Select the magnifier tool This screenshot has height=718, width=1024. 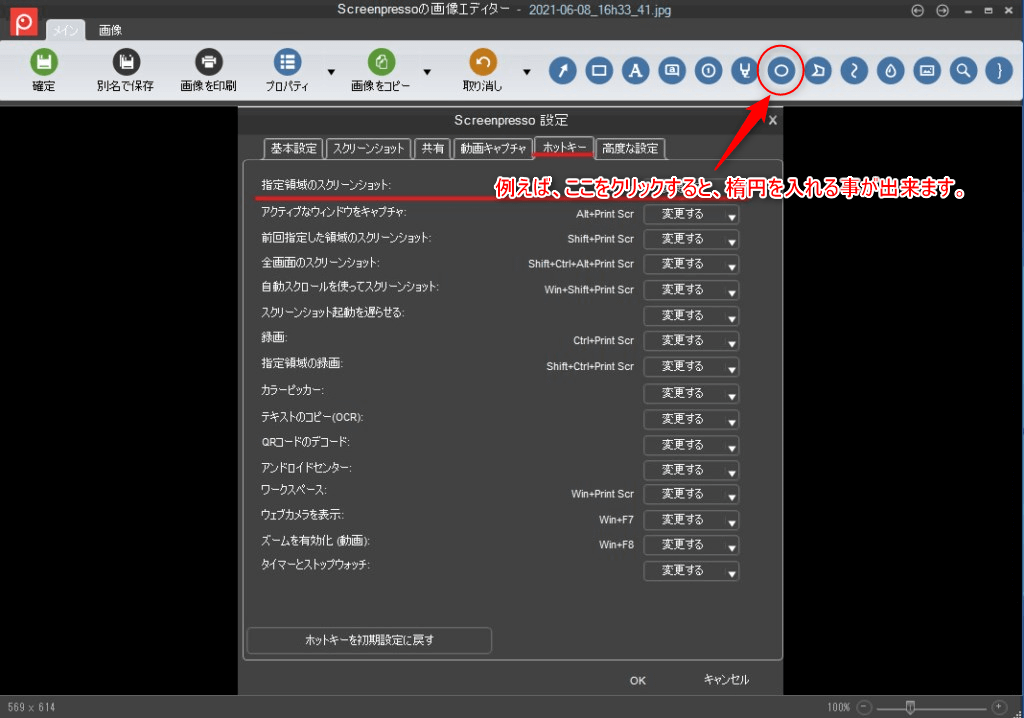tap(963, 71)
